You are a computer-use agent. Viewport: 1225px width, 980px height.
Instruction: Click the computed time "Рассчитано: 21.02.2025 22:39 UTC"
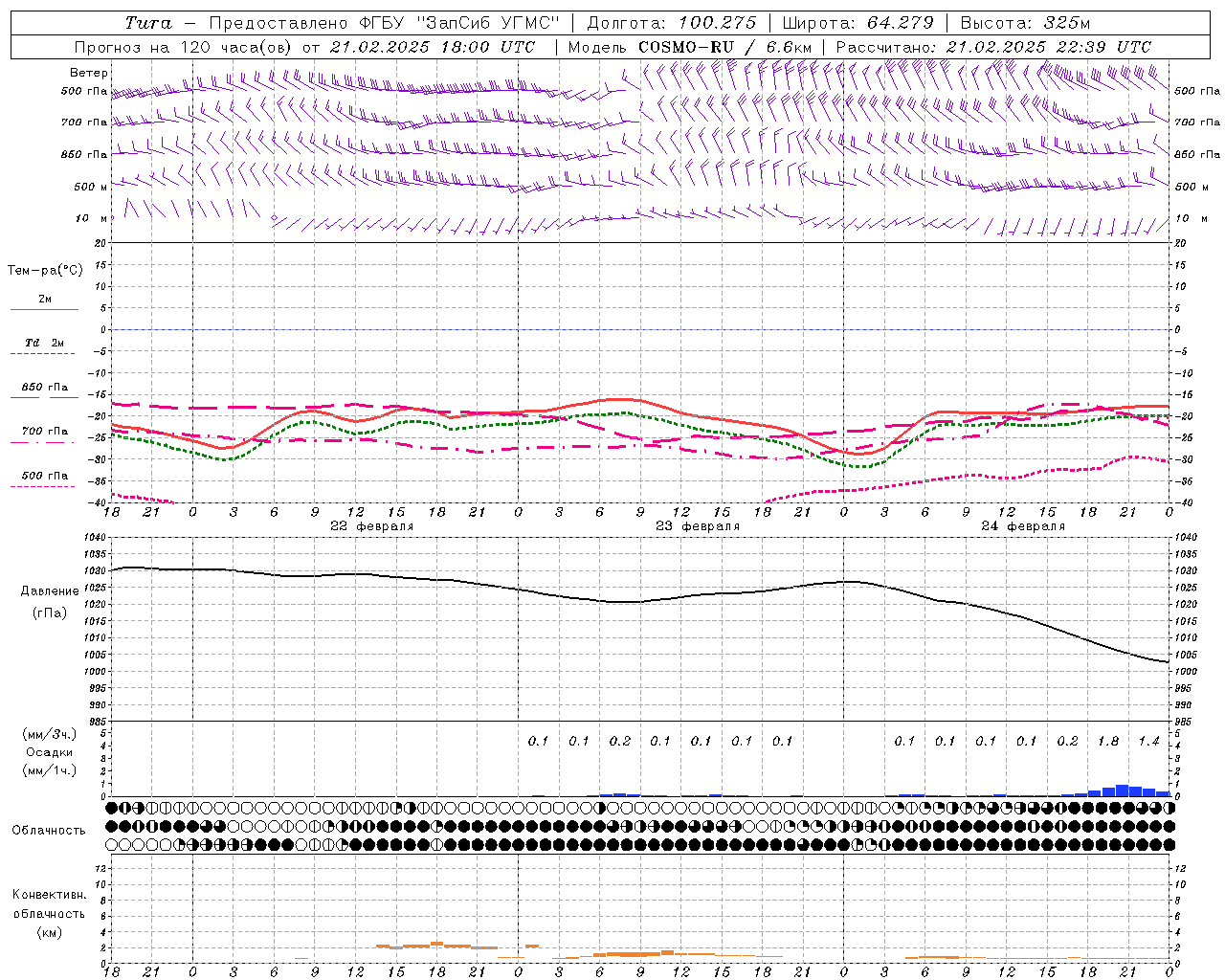click(993, 47)
